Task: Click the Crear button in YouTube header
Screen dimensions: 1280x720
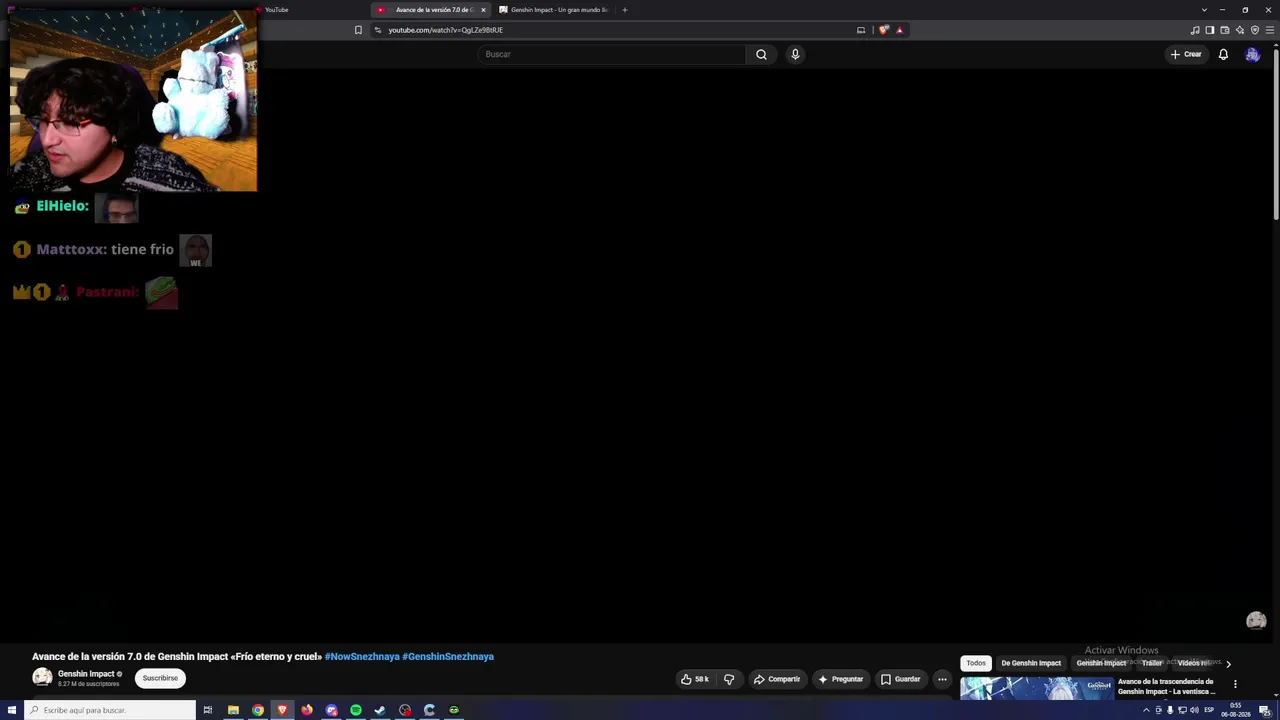Action: tap(1186, 54)
